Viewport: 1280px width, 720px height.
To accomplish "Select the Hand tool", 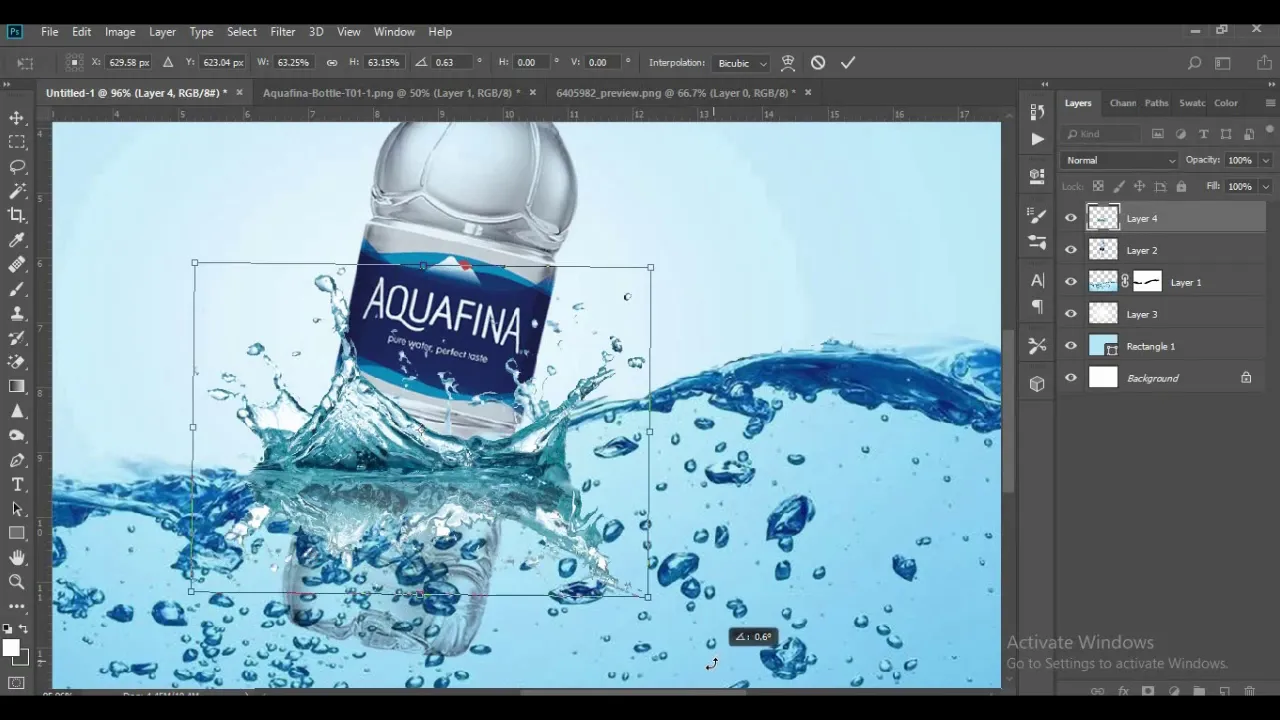I will click(17, 558).
